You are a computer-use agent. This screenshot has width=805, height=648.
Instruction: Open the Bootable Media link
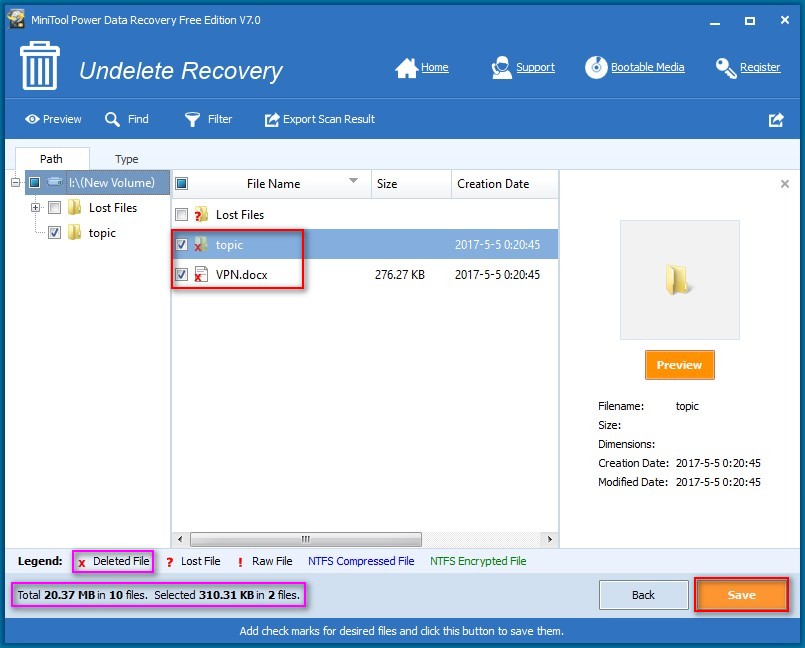pyautogui.click(x=647, y=67)
